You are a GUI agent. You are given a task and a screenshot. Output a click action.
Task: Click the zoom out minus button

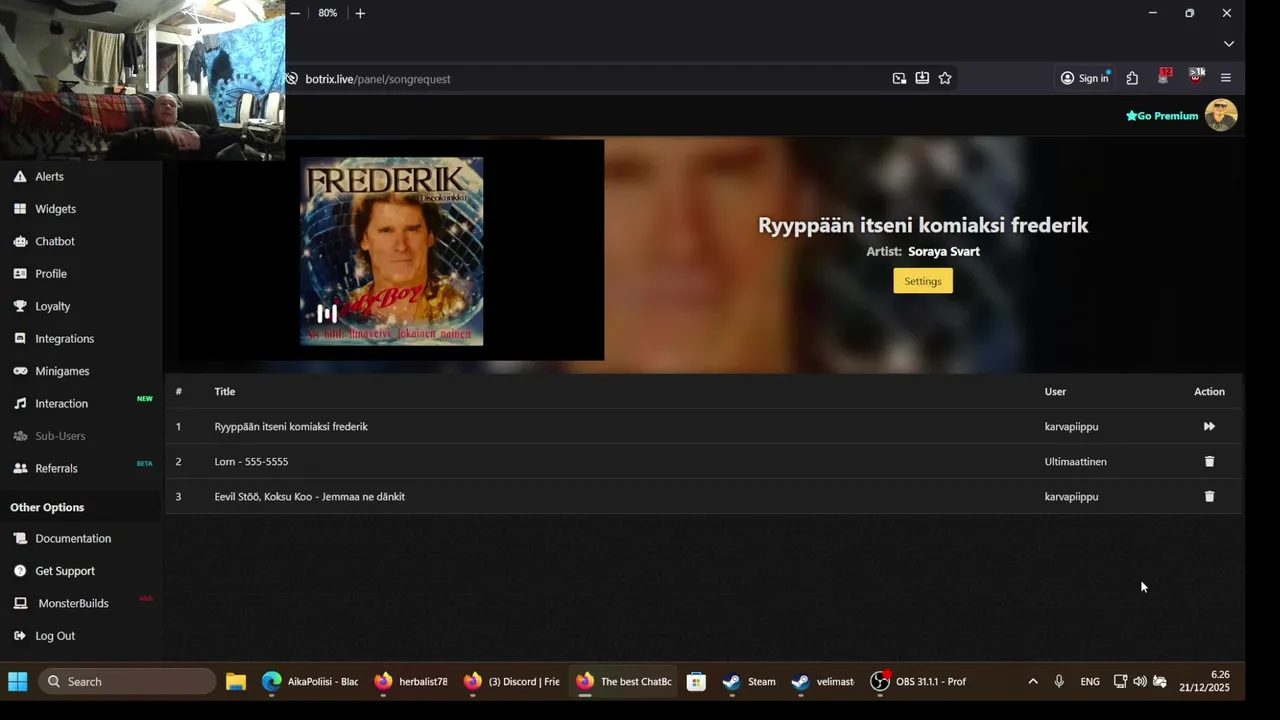point(295,13)
